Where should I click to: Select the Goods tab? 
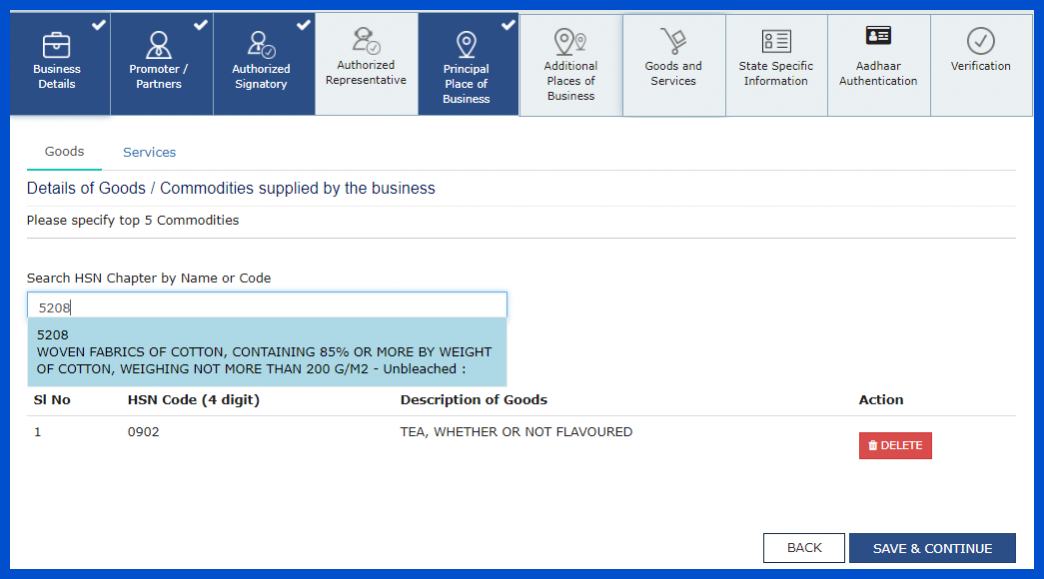click(64, 152)
